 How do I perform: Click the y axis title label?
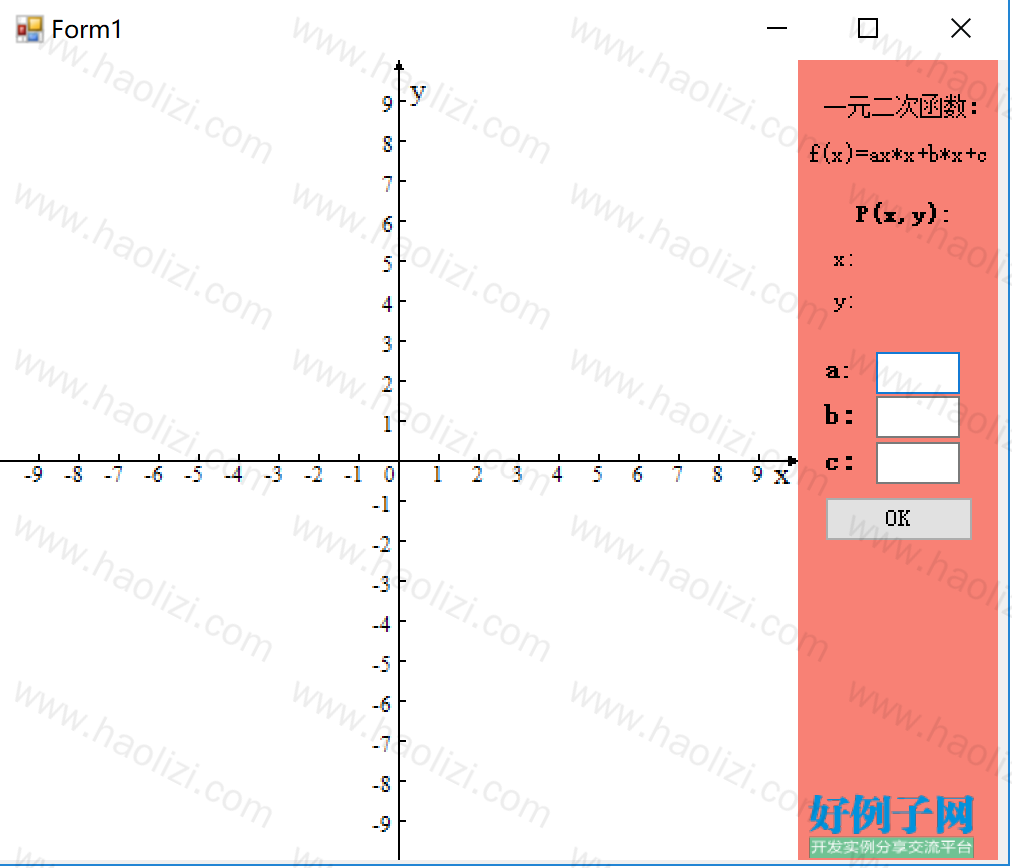(418, 94)
